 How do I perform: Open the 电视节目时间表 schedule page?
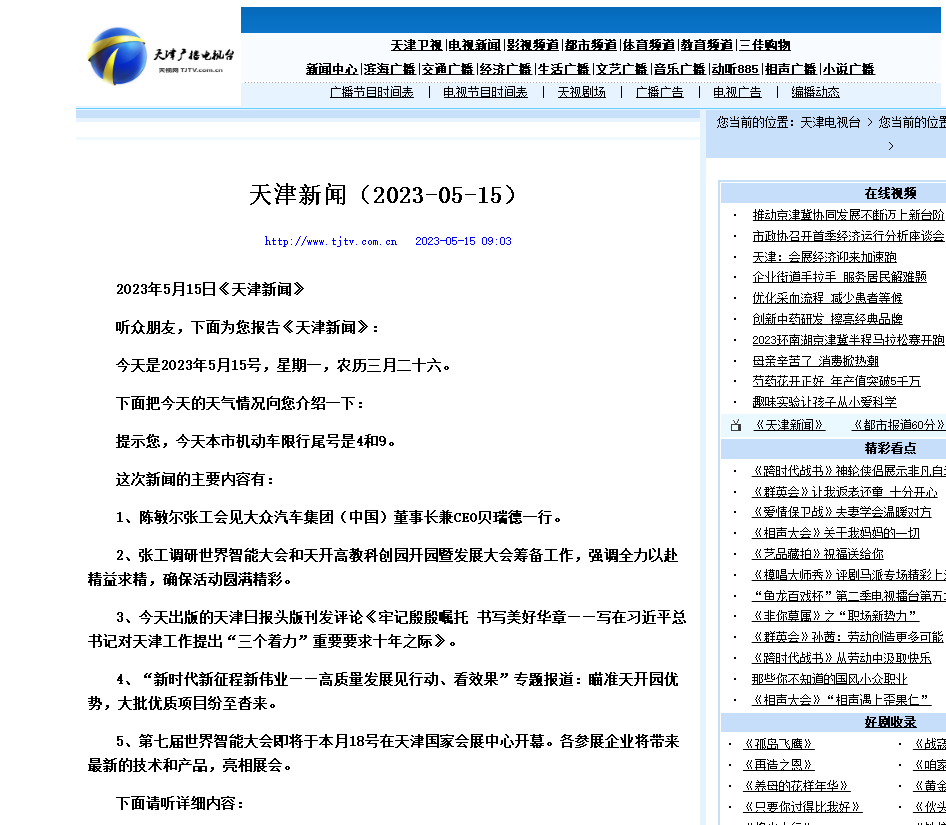[x=487, y=91]
